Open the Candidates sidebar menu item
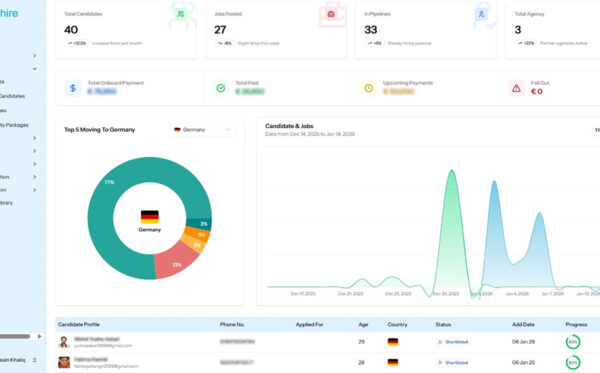The width and height of the screenshot is (600, 373). point(12,96)
